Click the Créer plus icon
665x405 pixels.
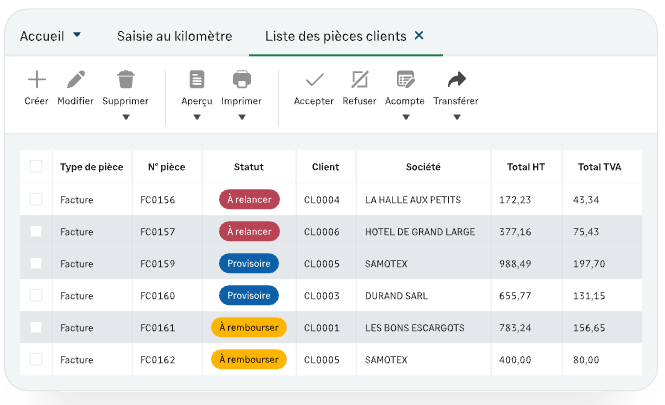tap(36, 80)
